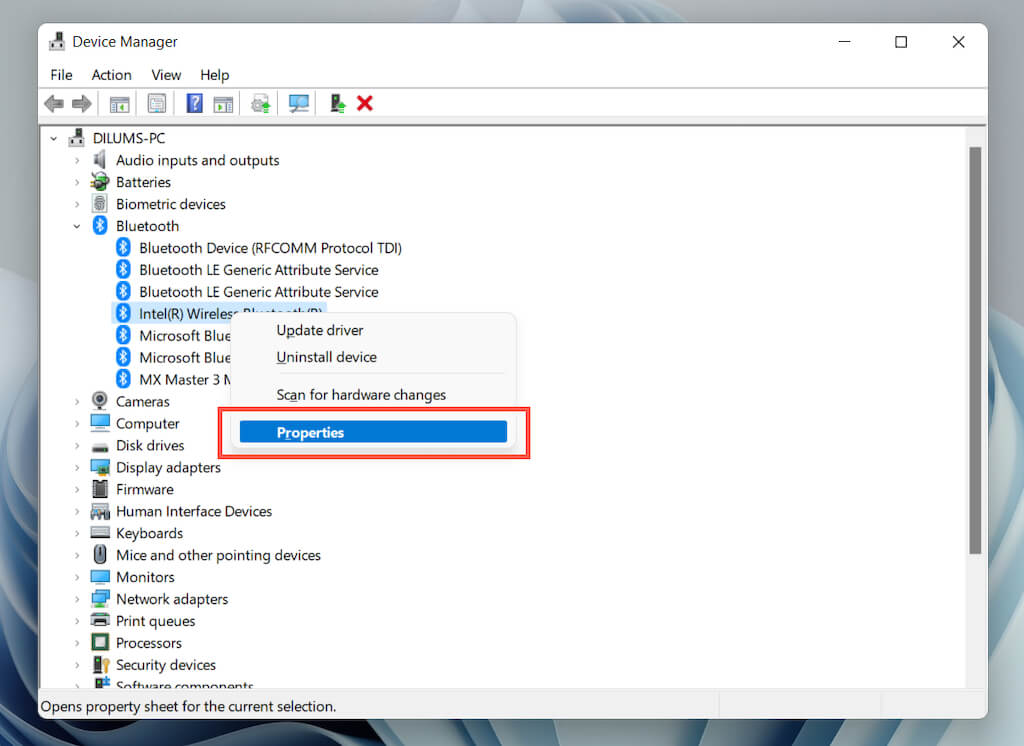Expand the Processors category chevron
Image resolution: width=1024 pixels, height=746 pixels.
click(x=77, y=643)
